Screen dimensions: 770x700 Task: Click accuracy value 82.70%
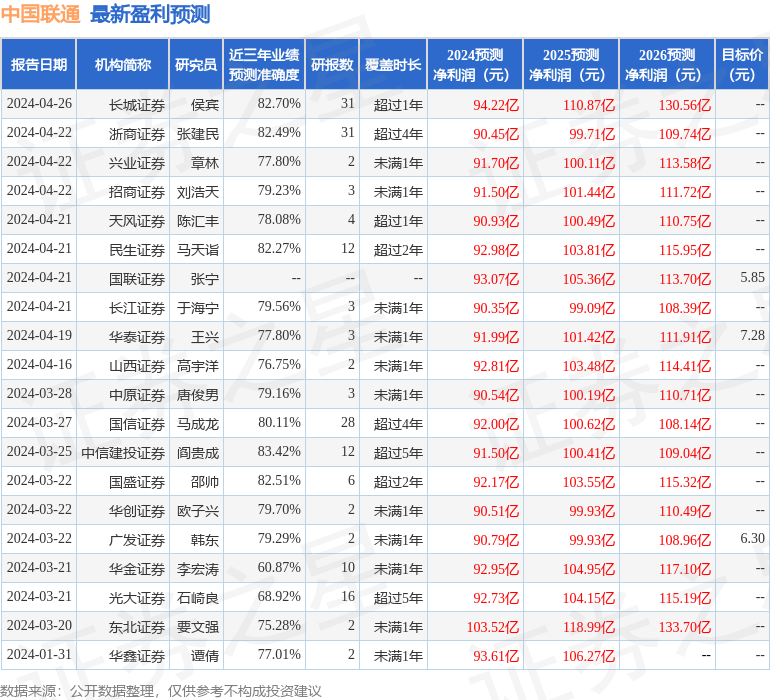click(x=279, y=103)
